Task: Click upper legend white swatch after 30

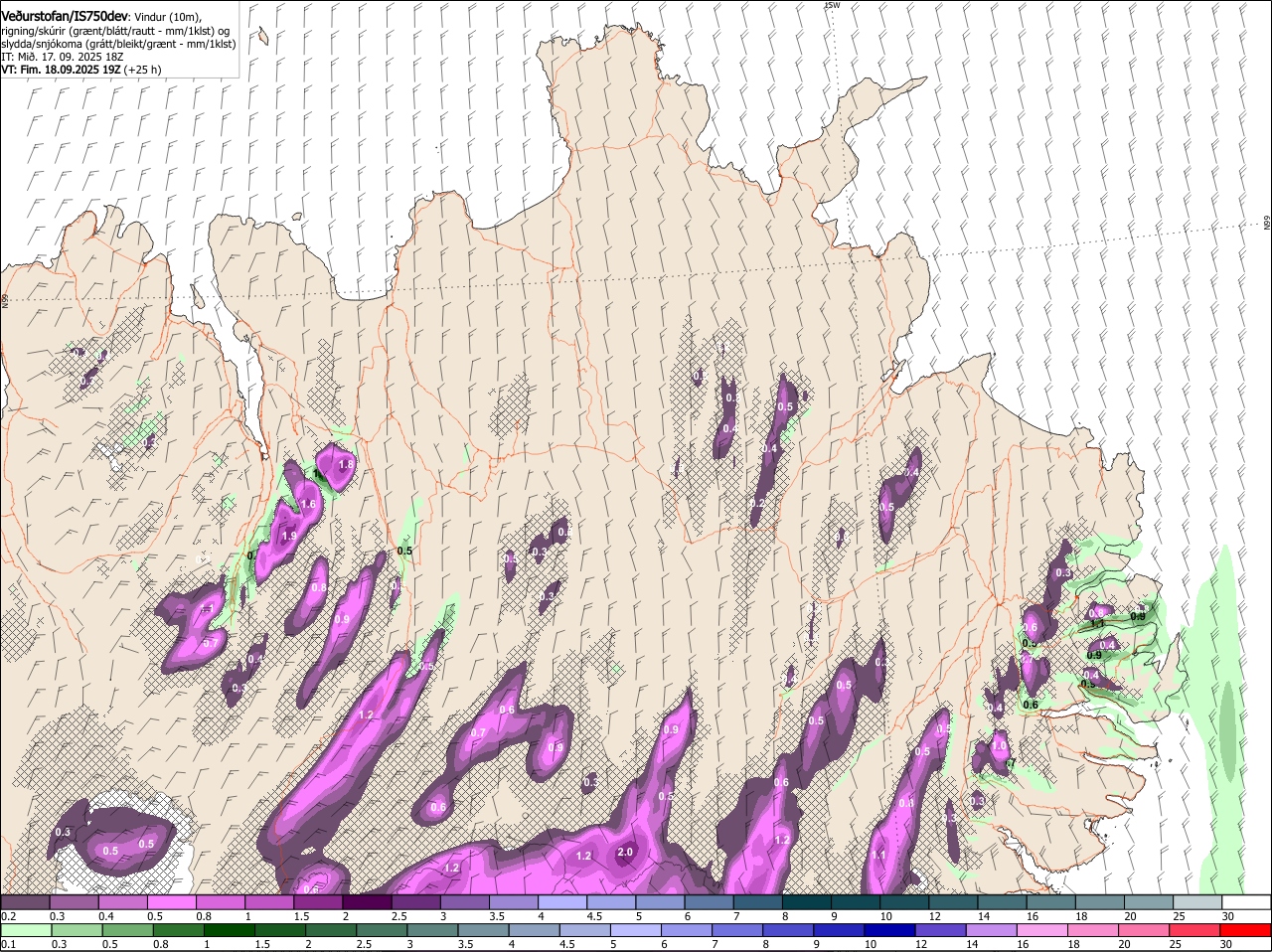Action: pos(1246,901)
